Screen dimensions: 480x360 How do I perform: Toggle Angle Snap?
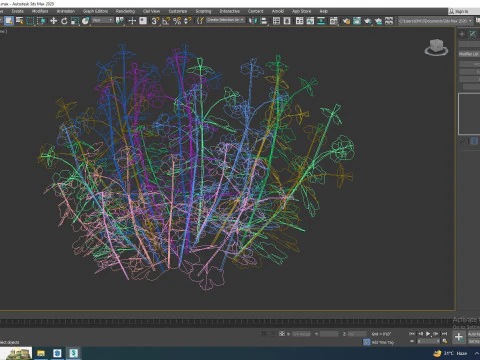point(166,21)
